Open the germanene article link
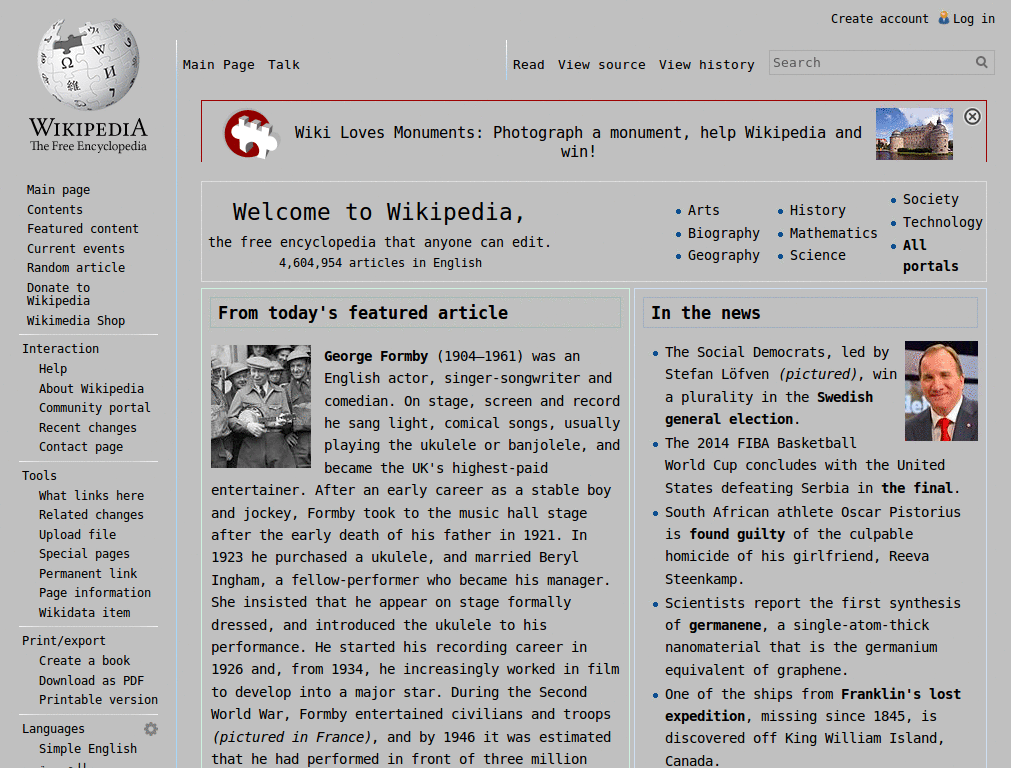1024x768 pixels. pos(725,626)
